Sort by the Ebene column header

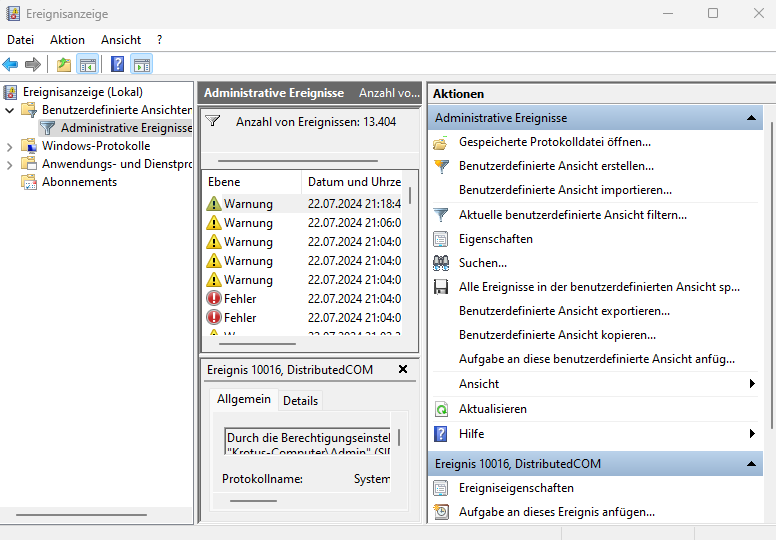pos(251,182)
